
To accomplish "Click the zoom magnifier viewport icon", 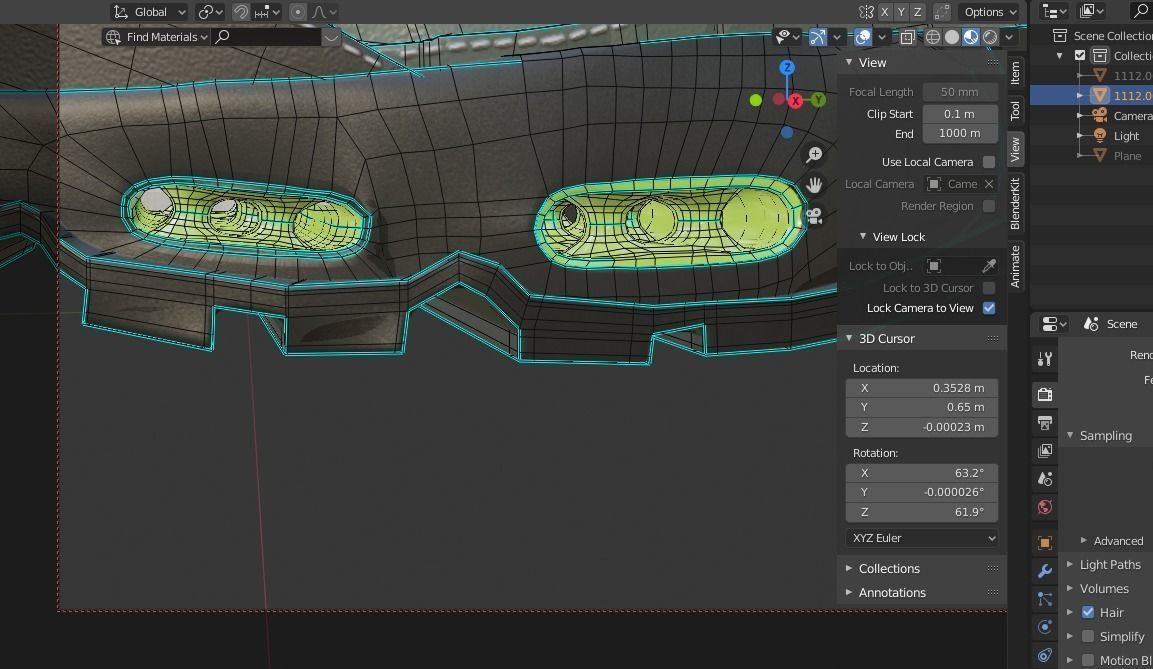I will 814,154.
